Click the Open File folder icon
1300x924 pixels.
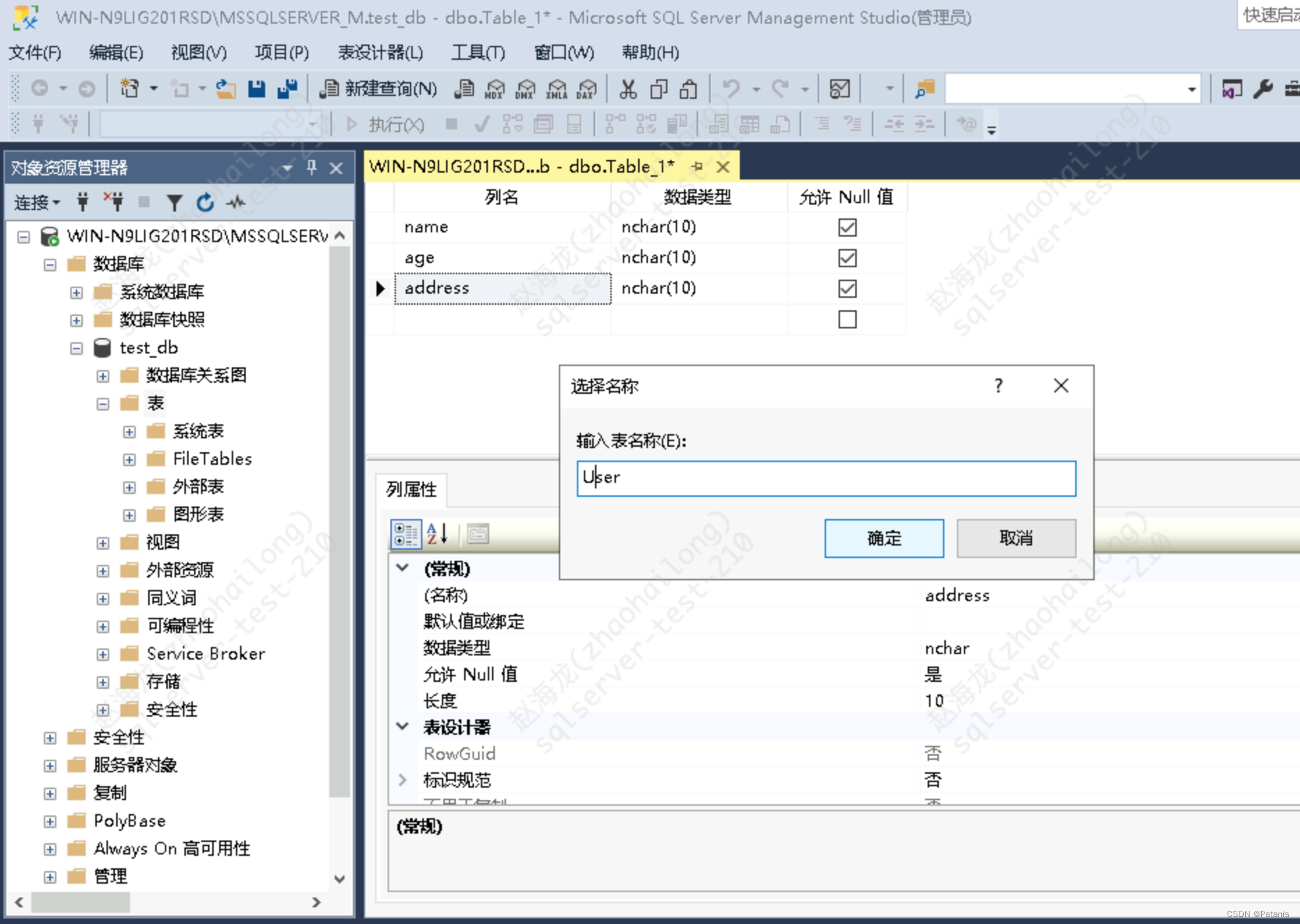pos(225,88)
